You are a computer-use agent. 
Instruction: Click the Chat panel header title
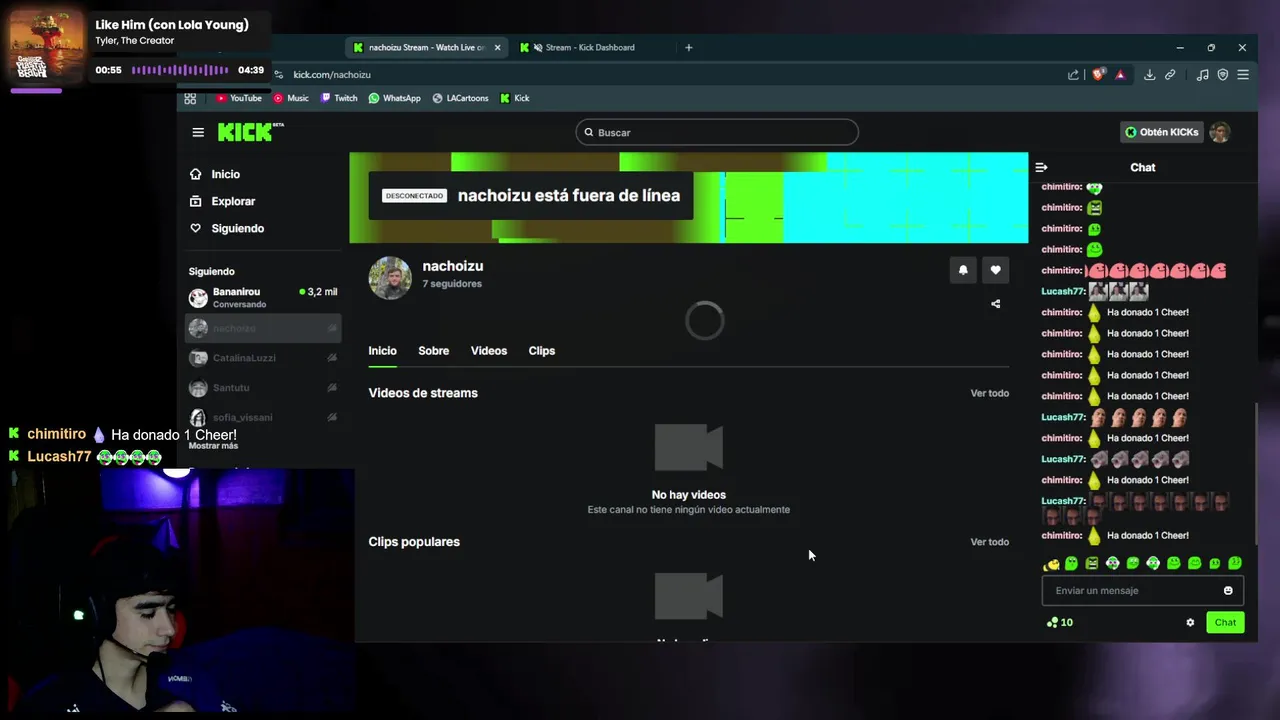1143,167
